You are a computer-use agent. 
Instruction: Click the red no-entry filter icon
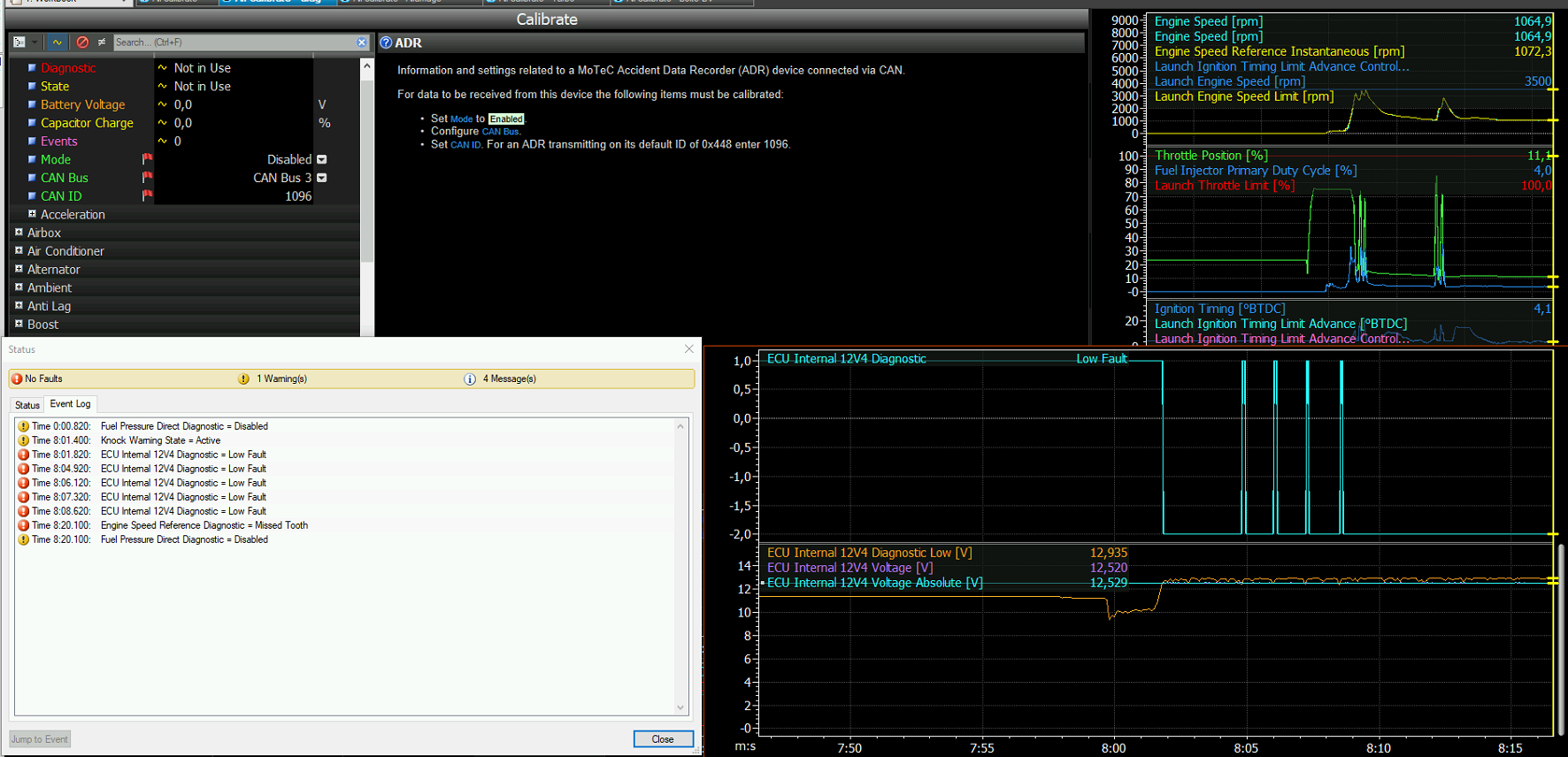[82, 42]
